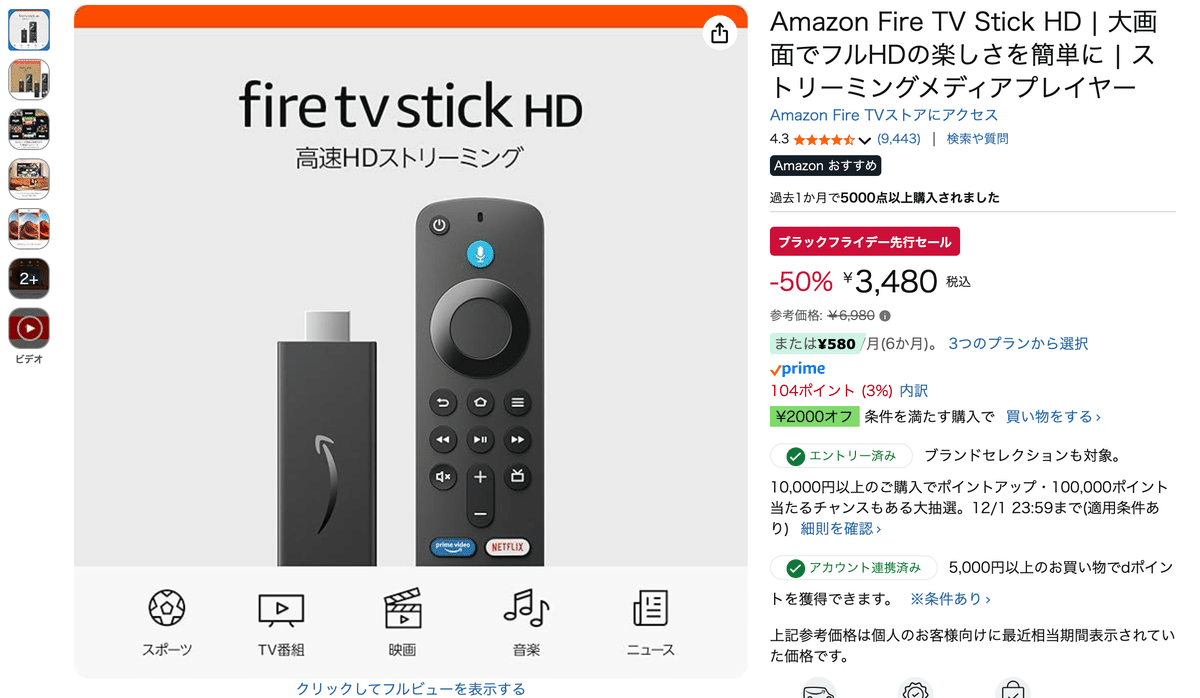Screen dimensions: 1200x698
Task: Click the 音楽 music notes icon
Action: 526,607
